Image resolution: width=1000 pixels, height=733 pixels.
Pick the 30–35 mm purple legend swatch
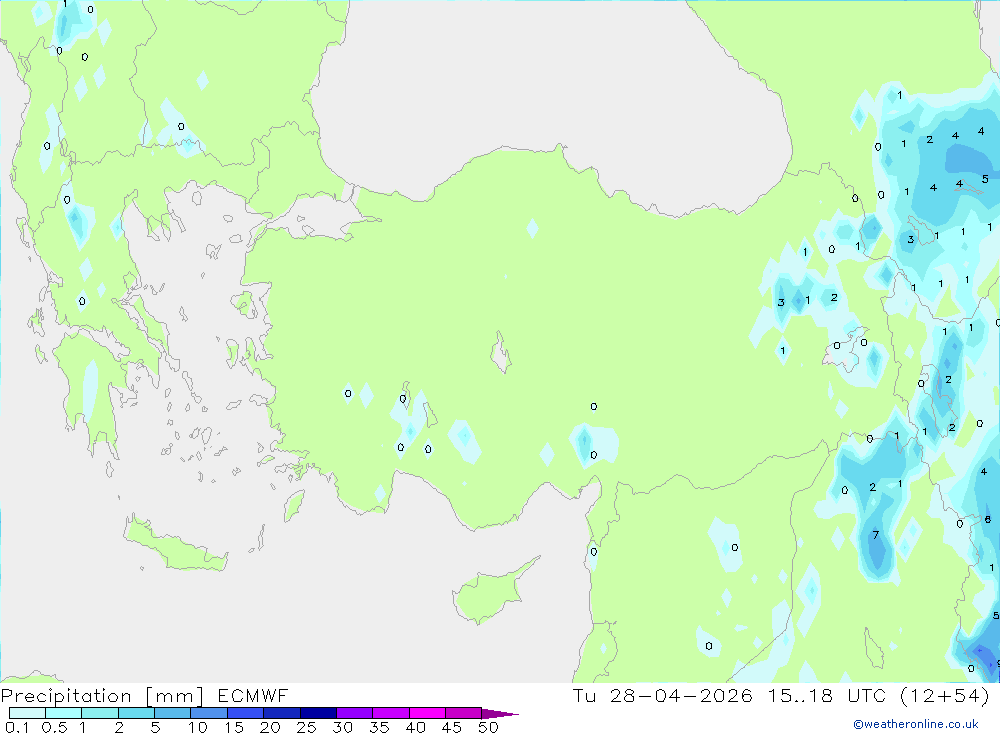354,713
